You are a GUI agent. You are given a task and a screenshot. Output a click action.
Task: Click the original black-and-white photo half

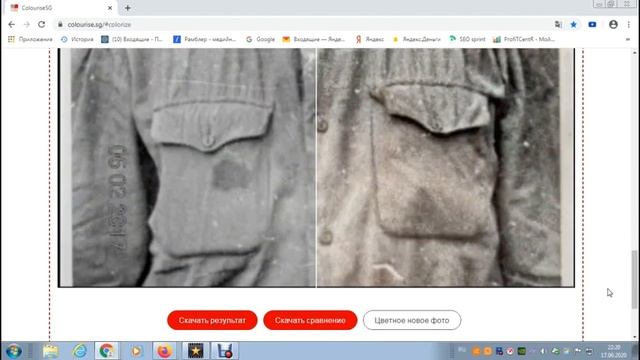pos(187,167)
